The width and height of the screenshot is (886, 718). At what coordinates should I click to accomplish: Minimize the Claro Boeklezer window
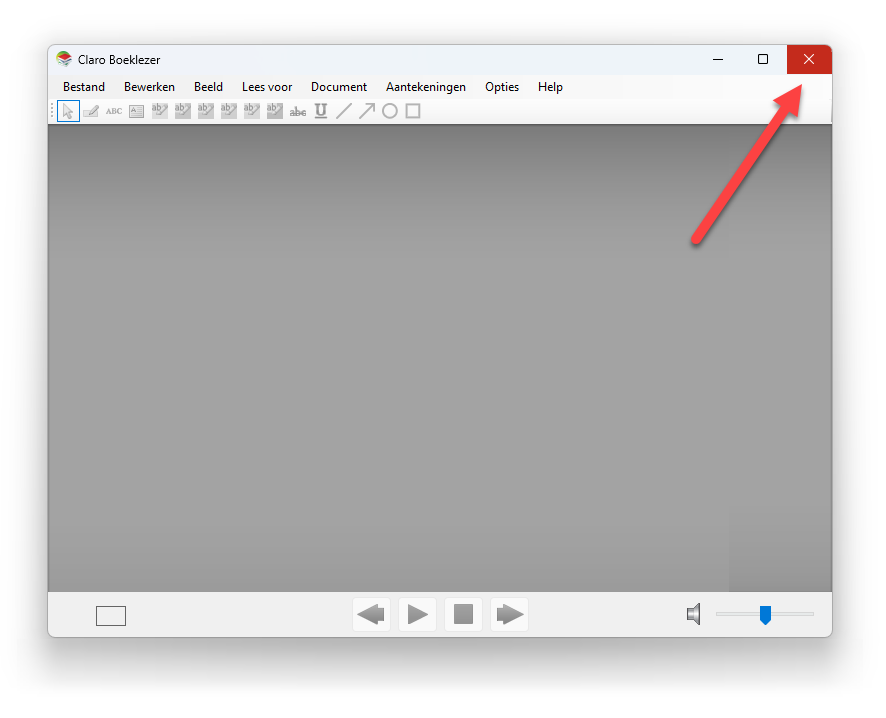(x=718, y=59)
